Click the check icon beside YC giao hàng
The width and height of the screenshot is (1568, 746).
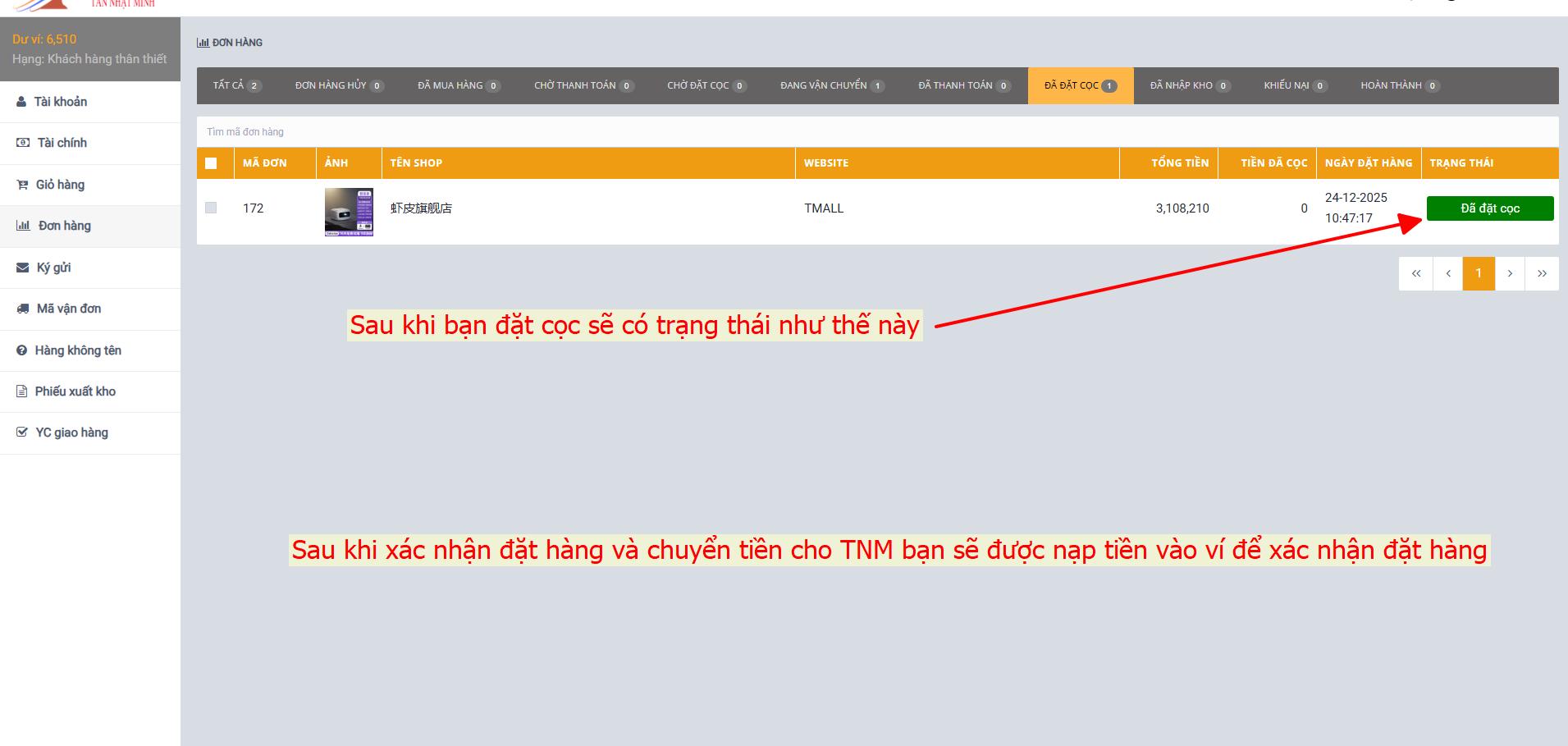pos(22,432)
